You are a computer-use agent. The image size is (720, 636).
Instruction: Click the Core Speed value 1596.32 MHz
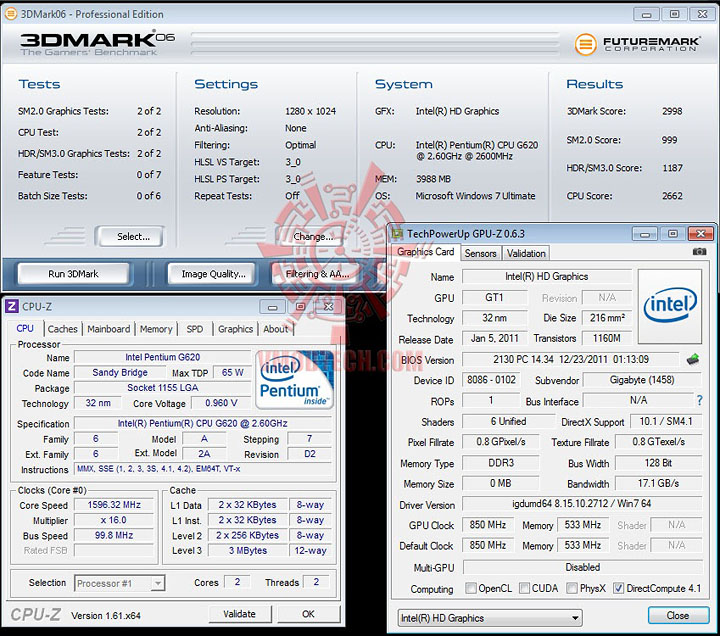(x=114, y=505)
